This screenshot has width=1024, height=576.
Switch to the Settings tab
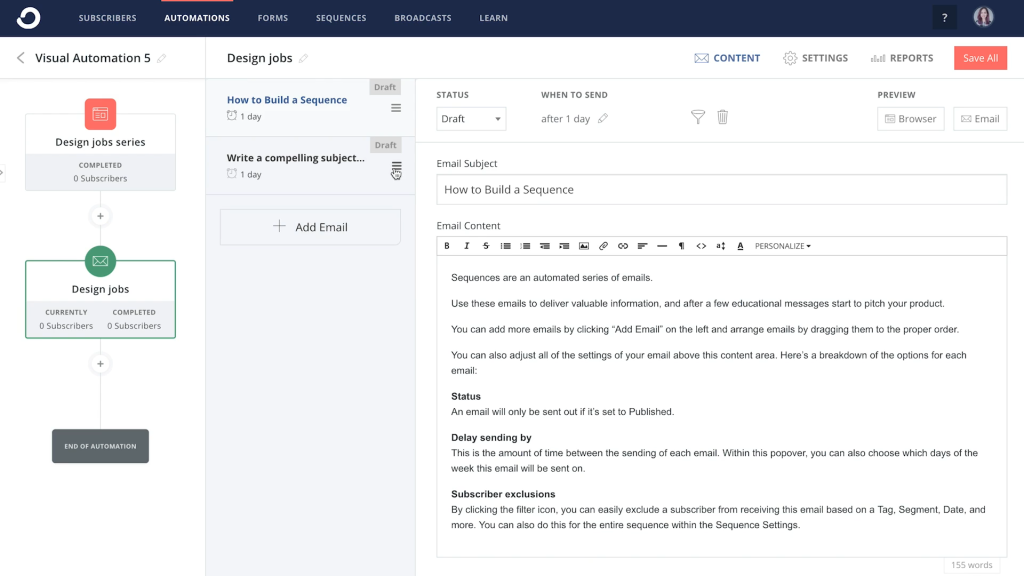tap(815, 58)
